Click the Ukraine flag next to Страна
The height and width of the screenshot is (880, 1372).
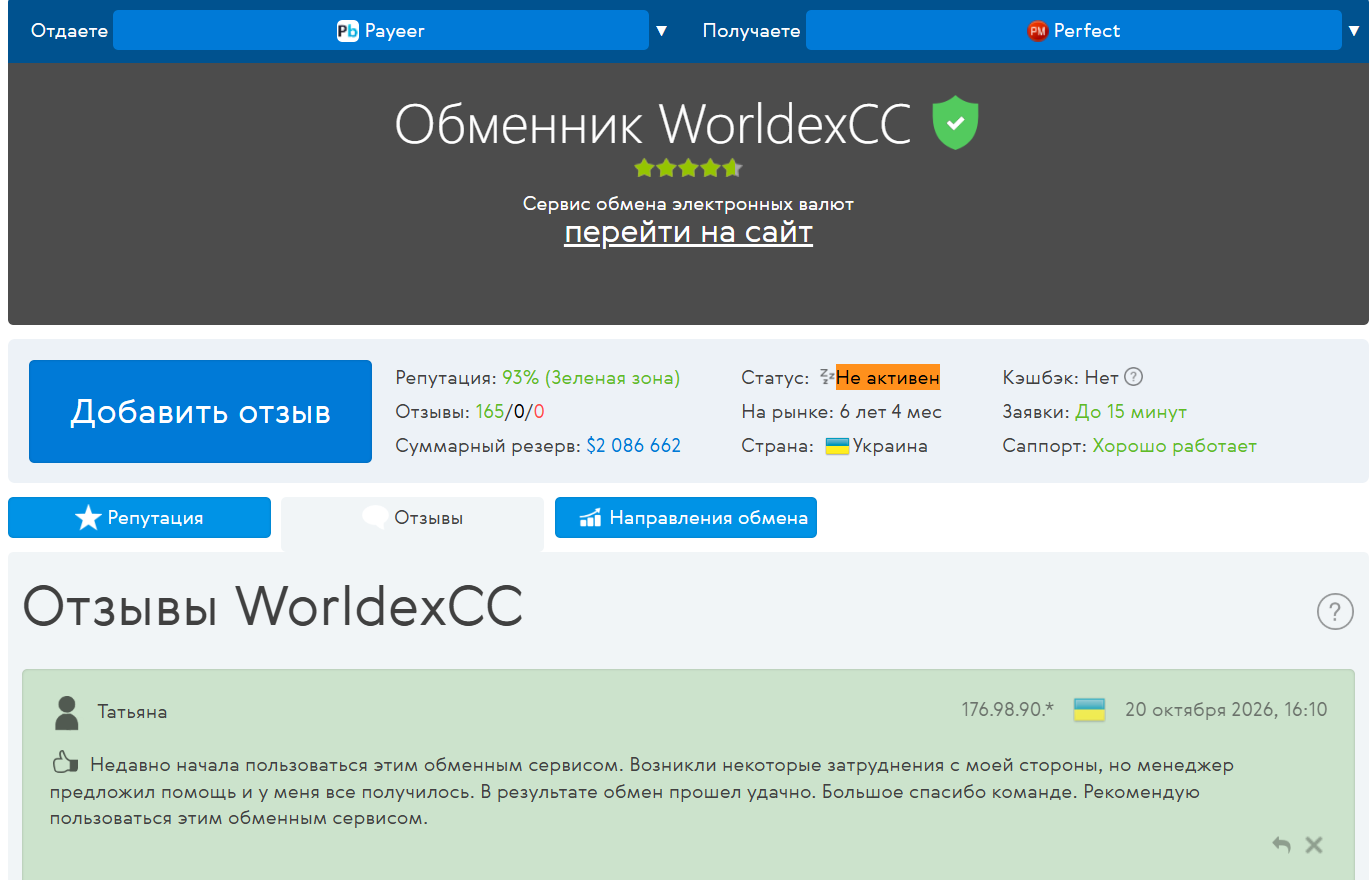pos(837,446)
